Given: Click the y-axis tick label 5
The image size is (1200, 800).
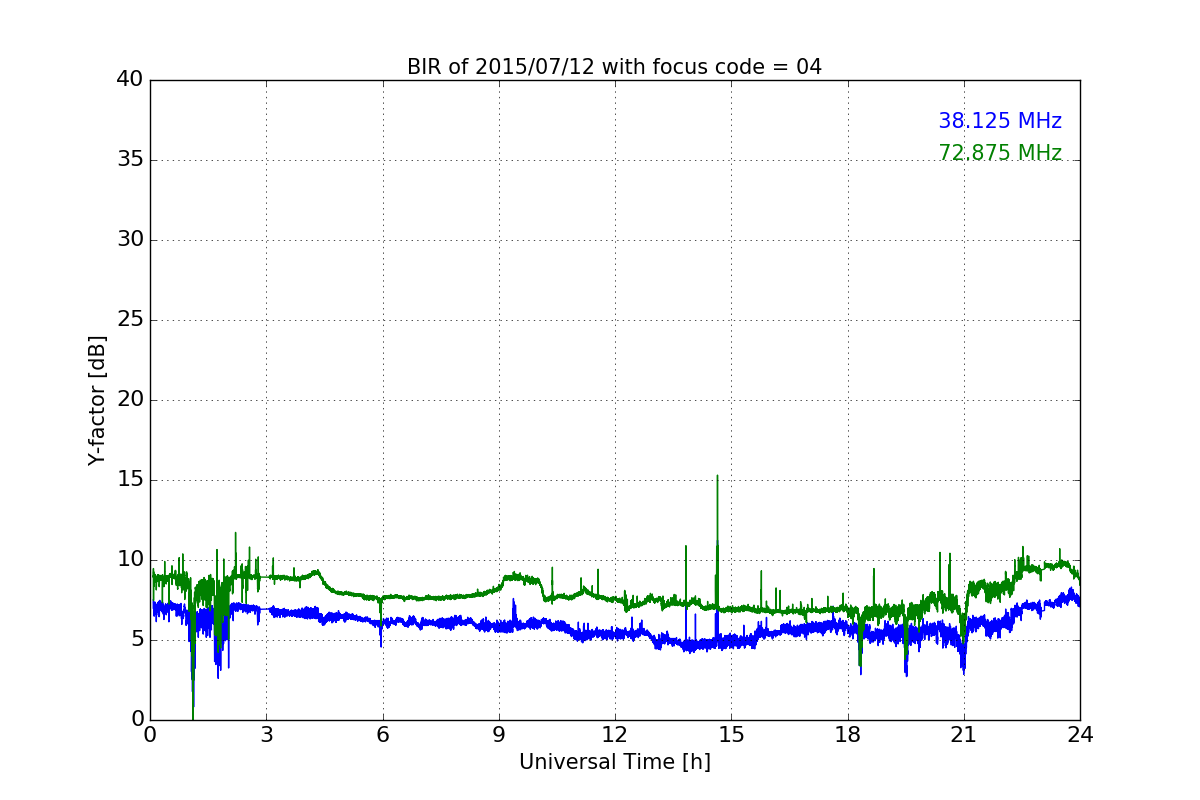Looking at the screenshot, I should [x=136, y=640].
